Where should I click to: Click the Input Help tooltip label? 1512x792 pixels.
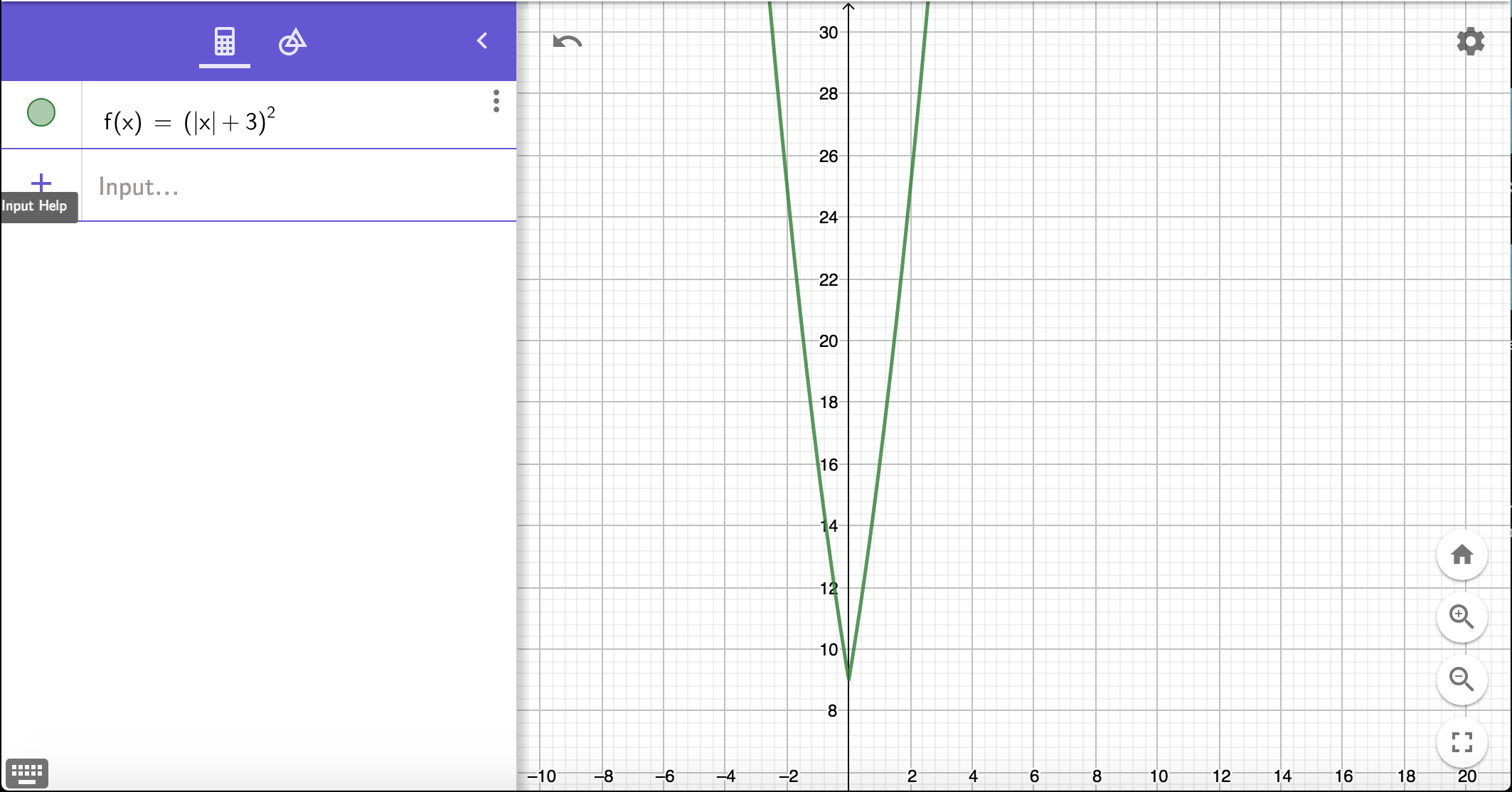[x=36, y=206]
